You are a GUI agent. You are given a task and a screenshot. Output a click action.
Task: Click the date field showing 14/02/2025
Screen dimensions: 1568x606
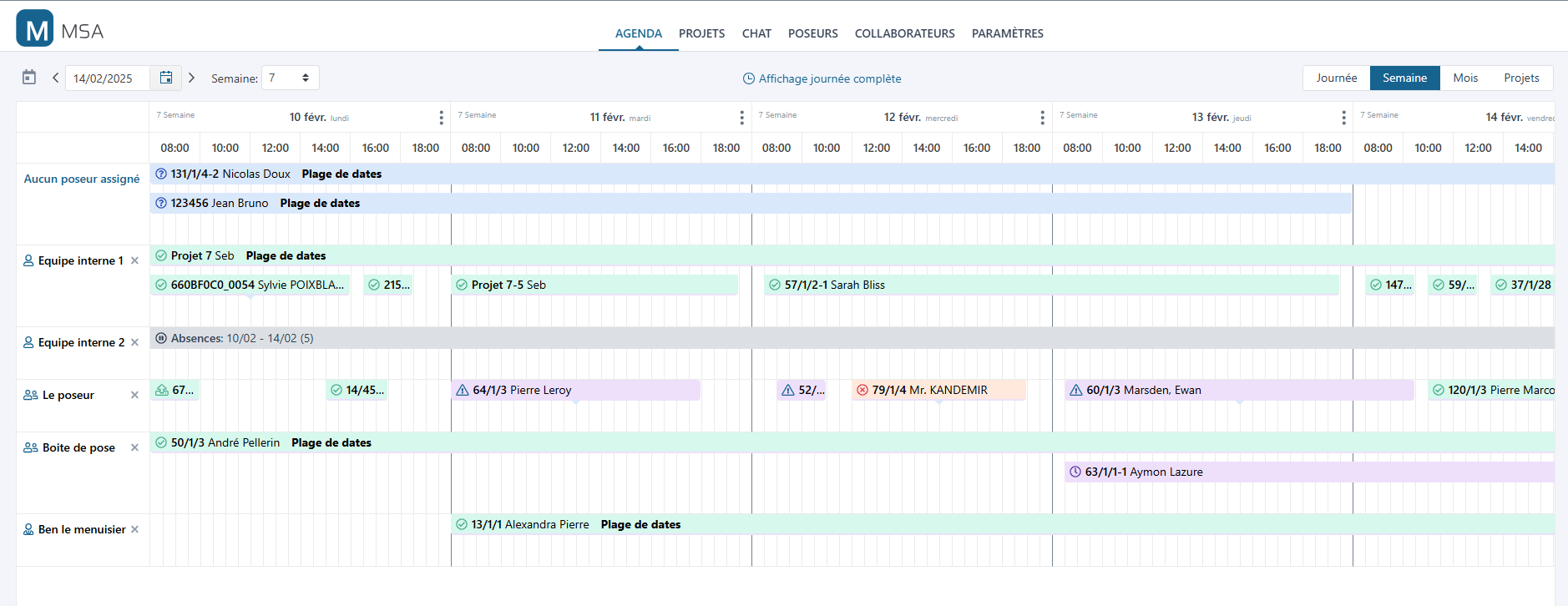coord(107,78)
